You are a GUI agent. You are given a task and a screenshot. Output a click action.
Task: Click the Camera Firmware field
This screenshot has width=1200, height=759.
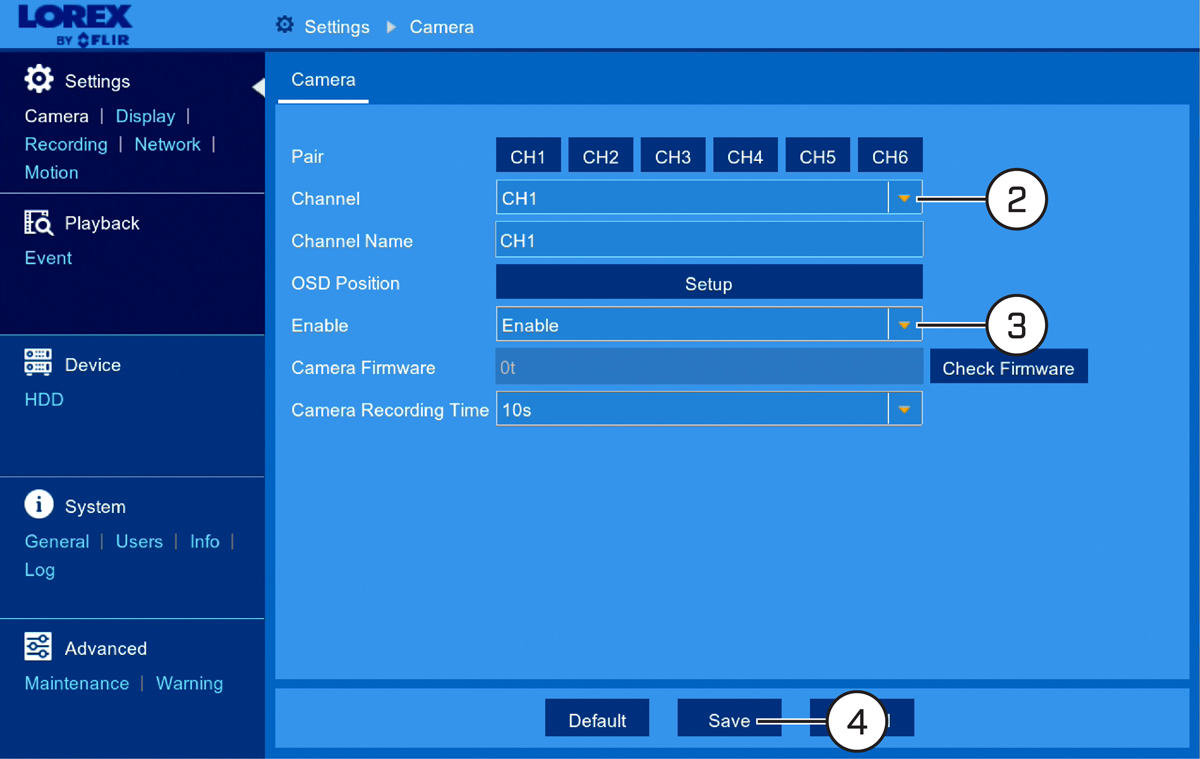coord(709,367)
